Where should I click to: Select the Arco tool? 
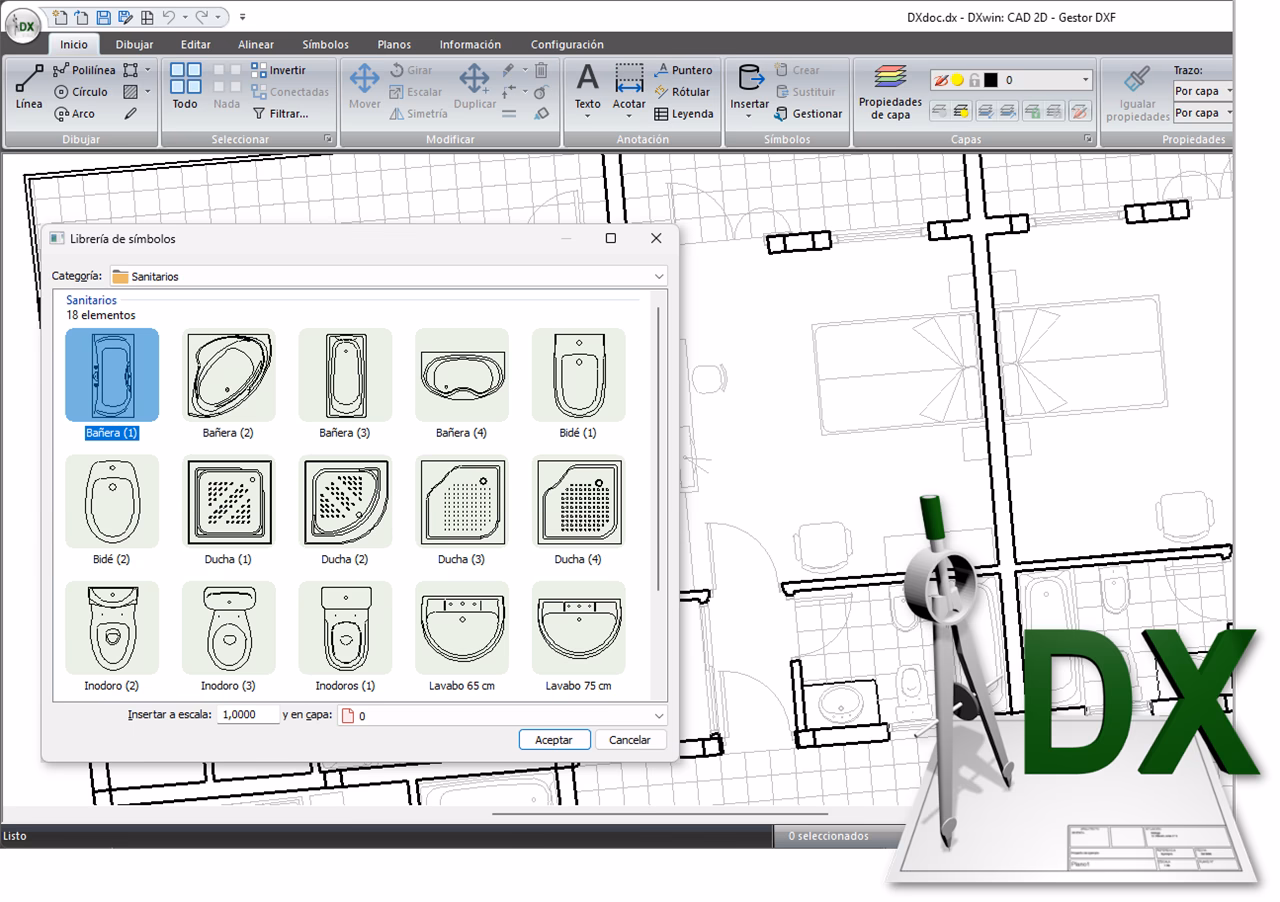click(x=75, y=114)
